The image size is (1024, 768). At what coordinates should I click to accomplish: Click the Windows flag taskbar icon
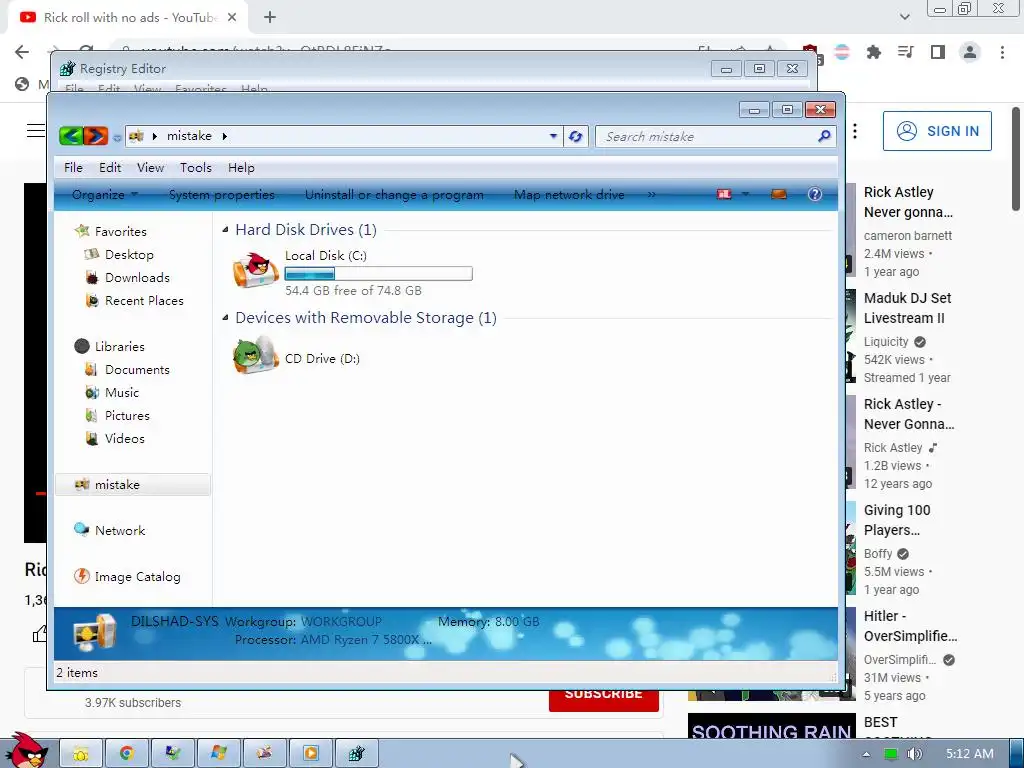[x=218, y=754]
